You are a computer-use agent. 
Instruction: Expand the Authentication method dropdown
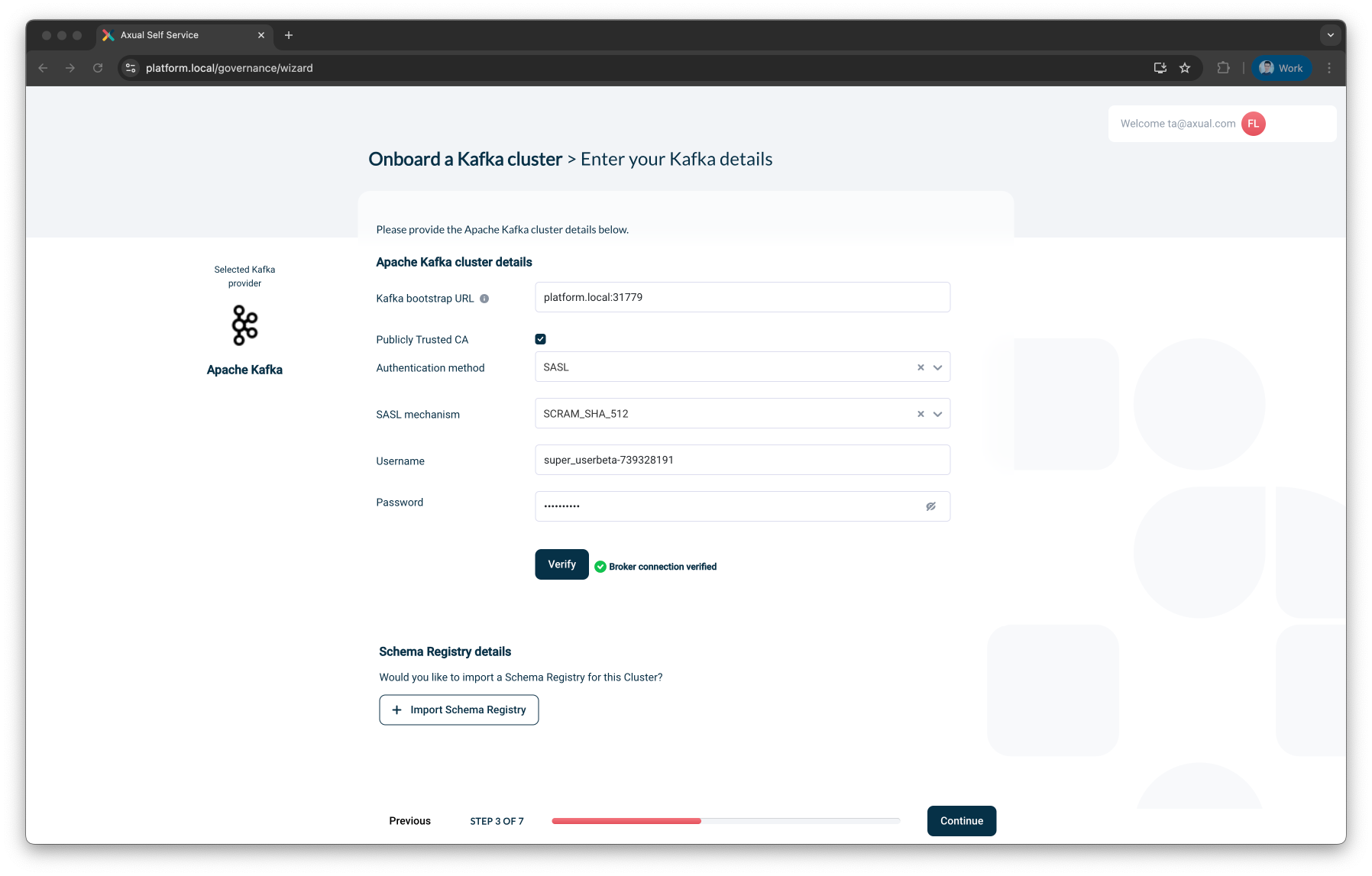[x=937, y=367]
